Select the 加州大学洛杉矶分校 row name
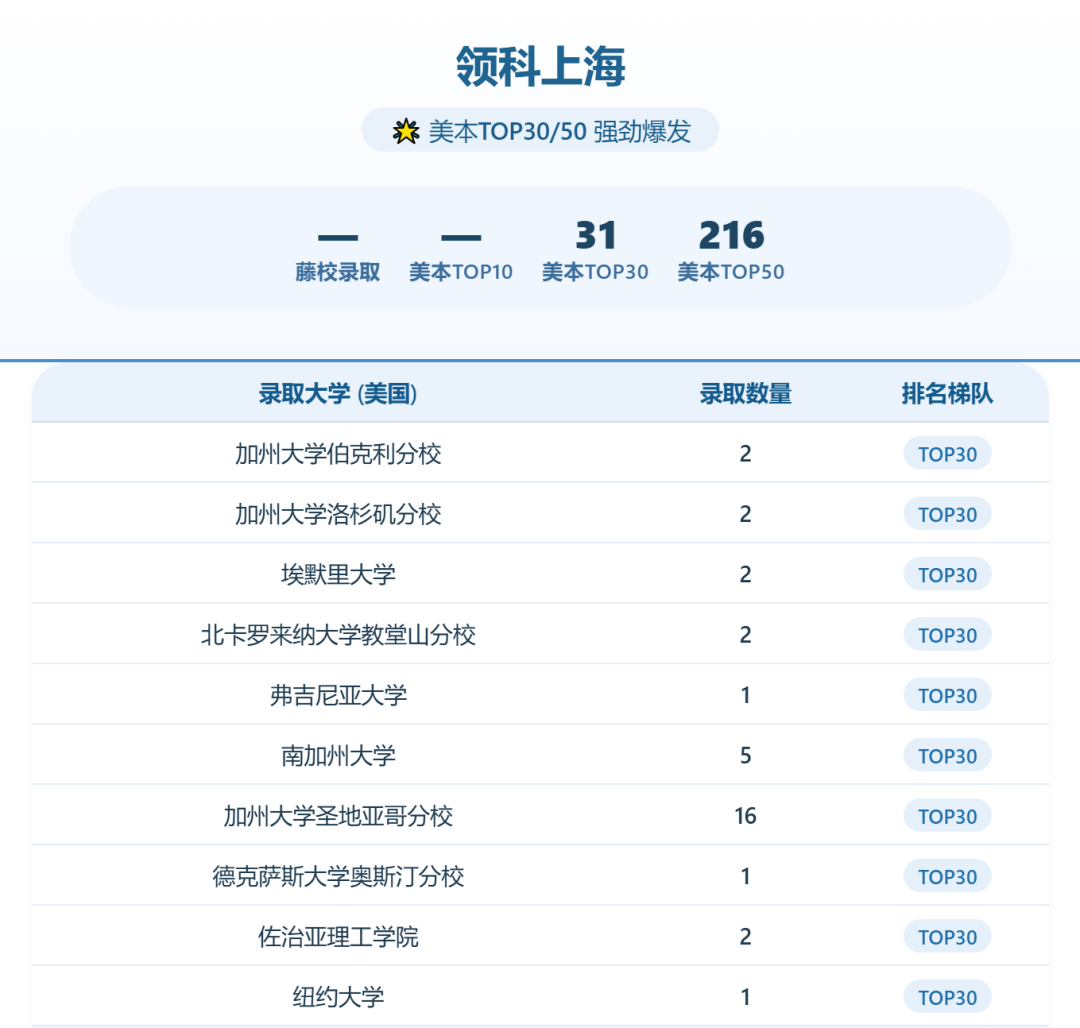 (x=338, y=514)
